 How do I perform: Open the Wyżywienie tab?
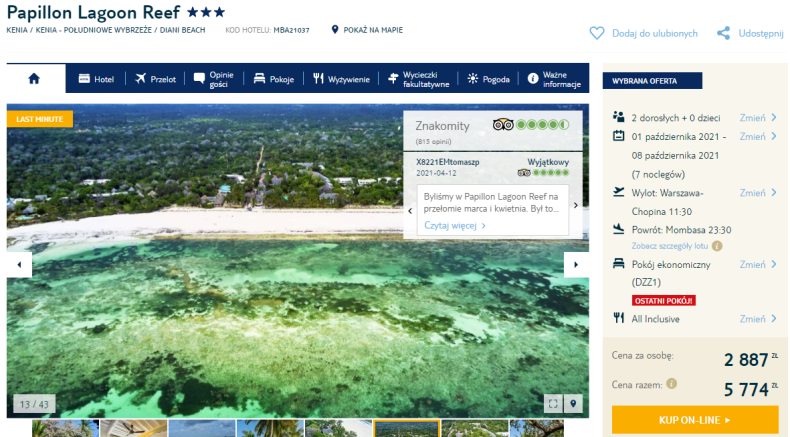tap(341, 79)
